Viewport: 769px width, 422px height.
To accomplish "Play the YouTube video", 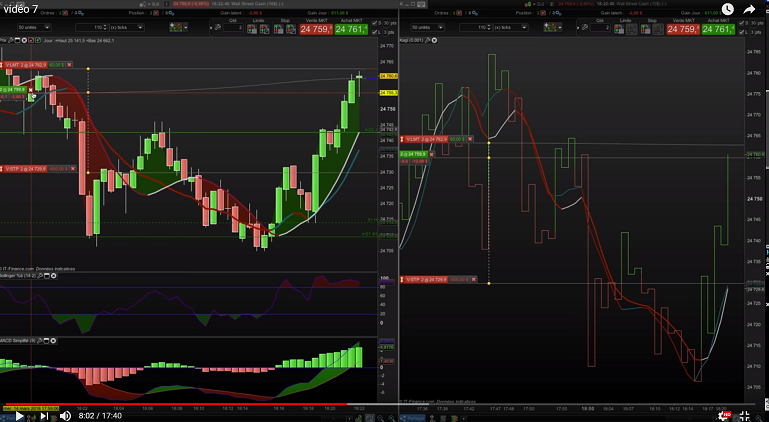I will [x=19, y=416].
